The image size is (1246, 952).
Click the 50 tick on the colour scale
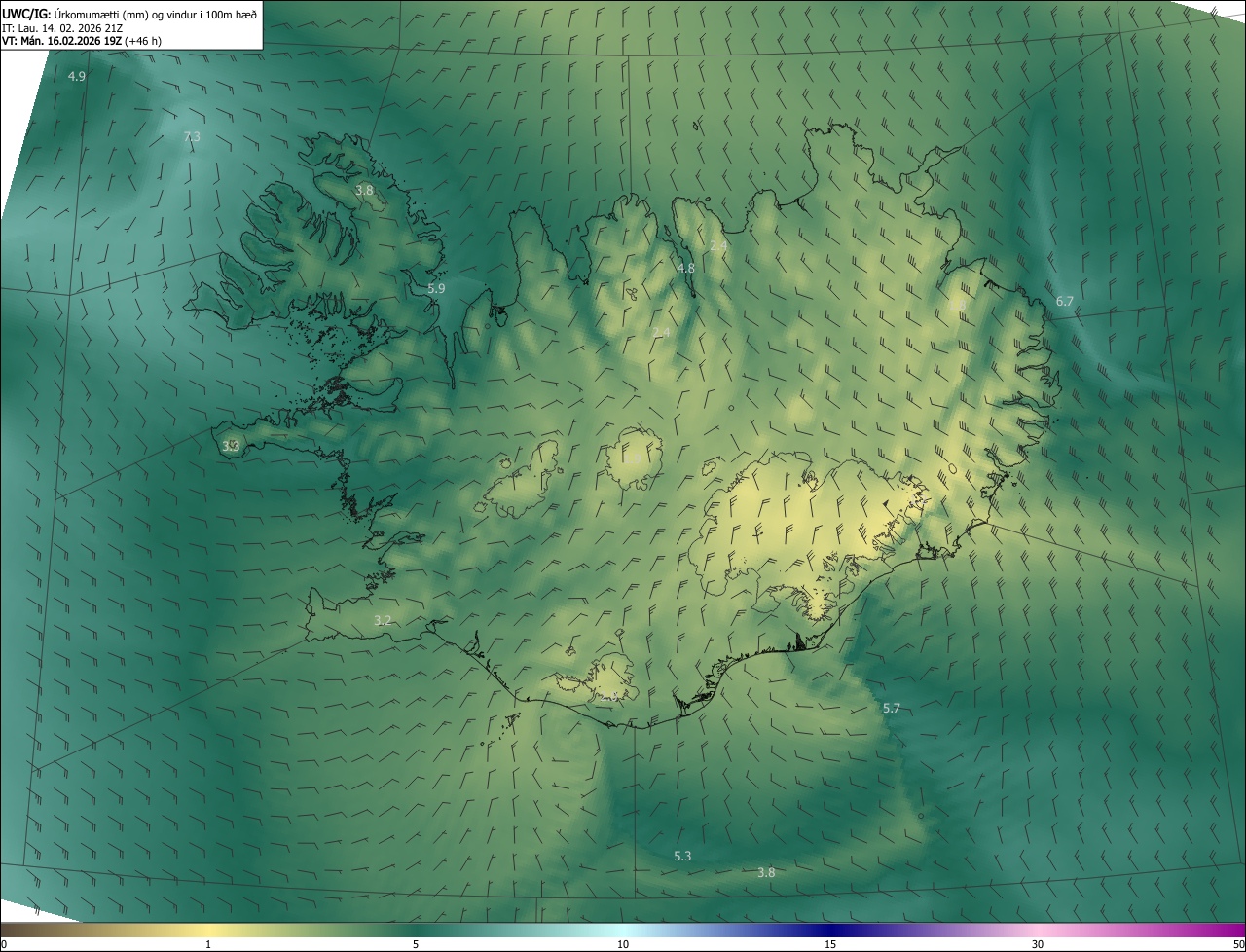click(x=1238, y=944)
